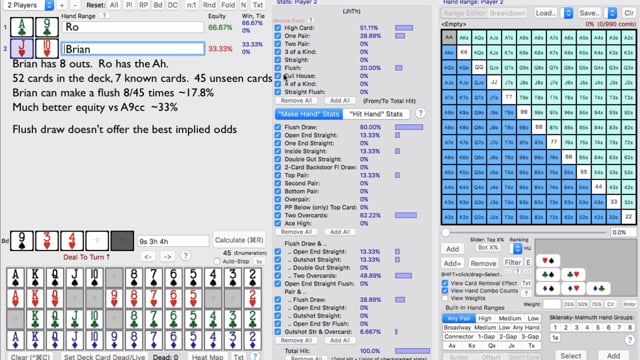Click the Calculate button

pyautogui.click(x=239, y=240)
